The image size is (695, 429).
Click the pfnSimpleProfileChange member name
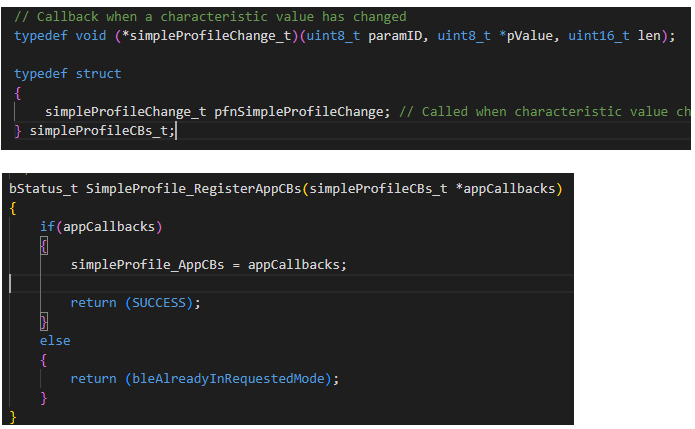[300, 111]
